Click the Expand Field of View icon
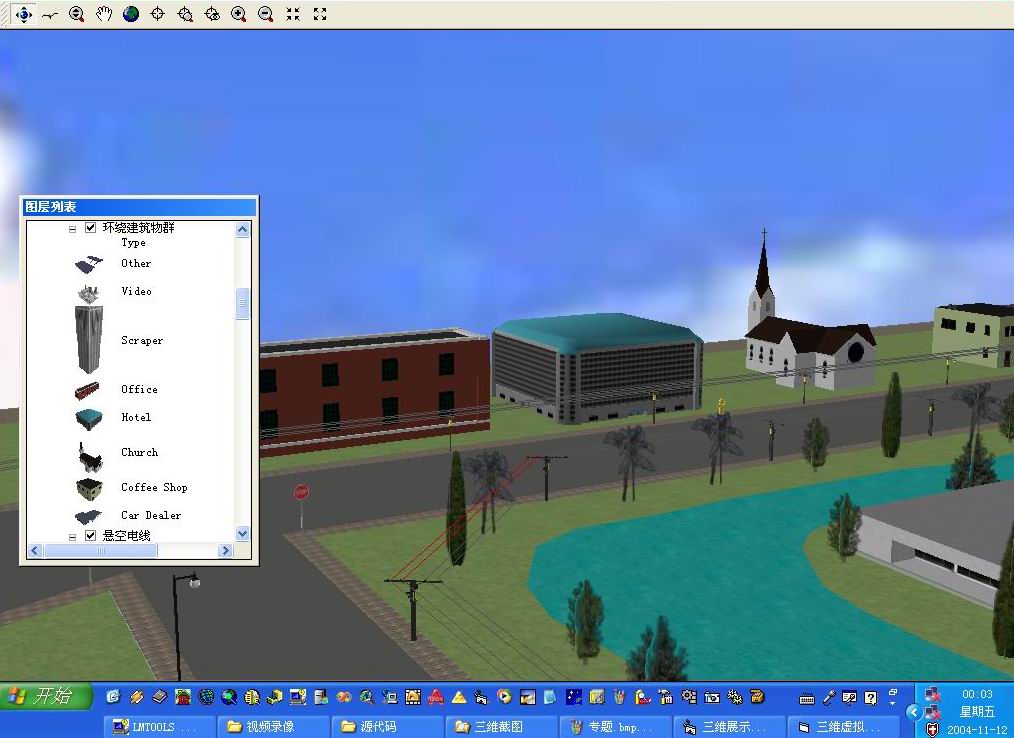Screen dimensions: 1014x738 click(x=320, y=14)
